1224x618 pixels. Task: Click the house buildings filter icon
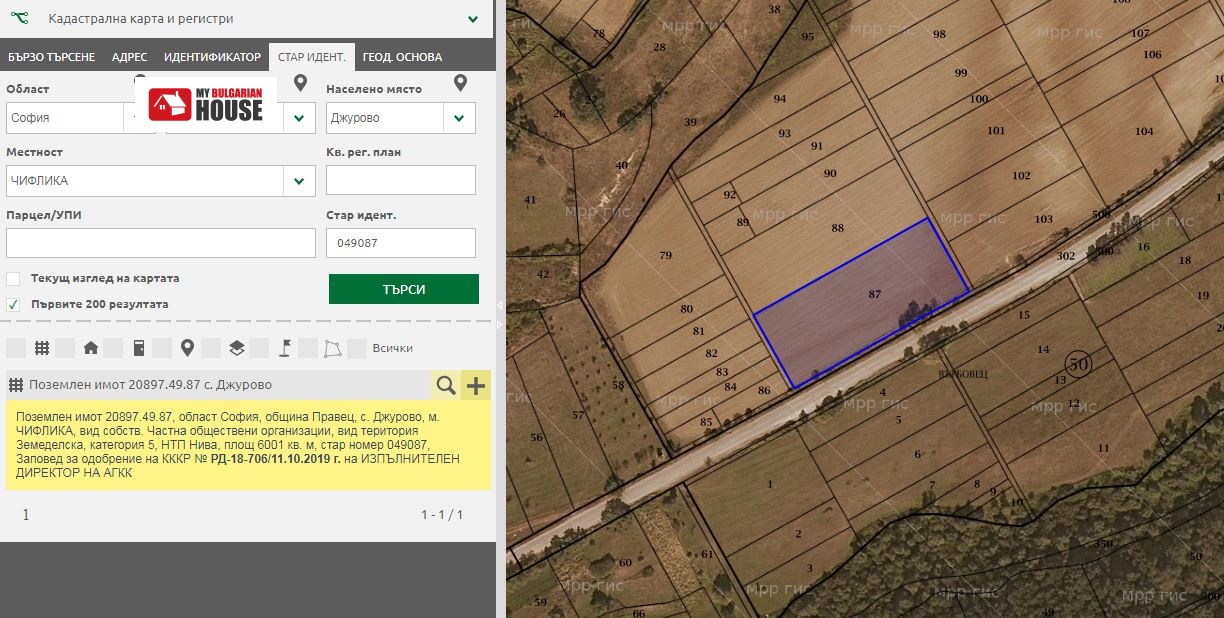coord(91,348)
